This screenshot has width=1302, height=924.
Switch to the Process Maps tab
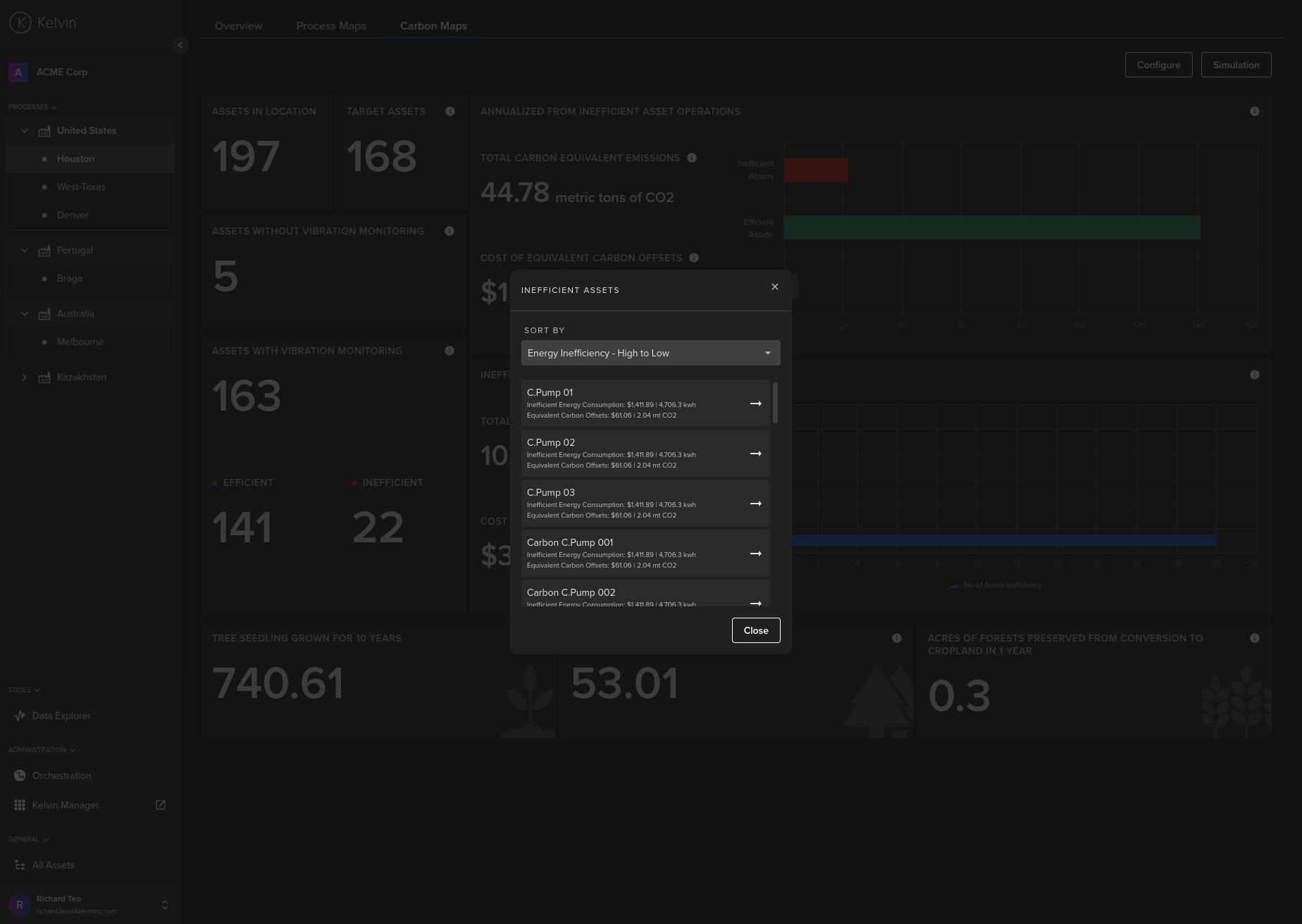(x=331, y=25)
